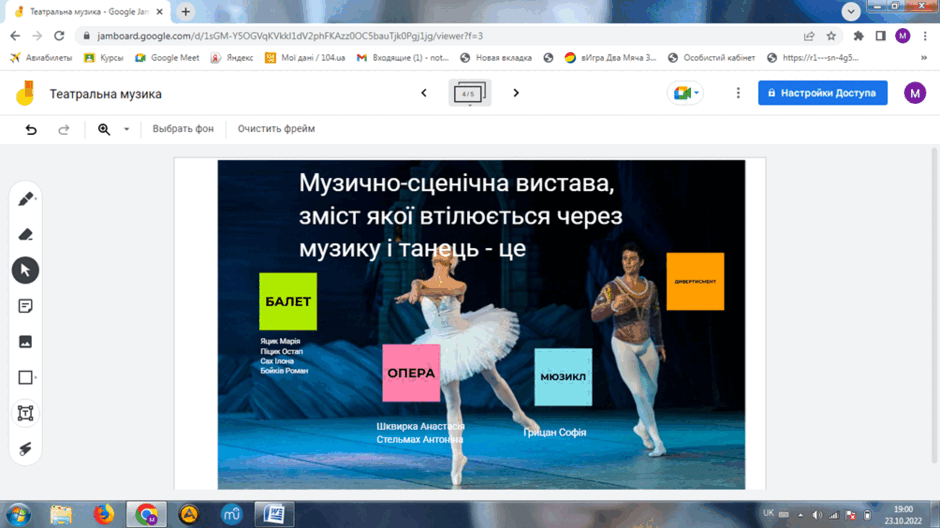Open the Google account avatar

click(915, 93)
